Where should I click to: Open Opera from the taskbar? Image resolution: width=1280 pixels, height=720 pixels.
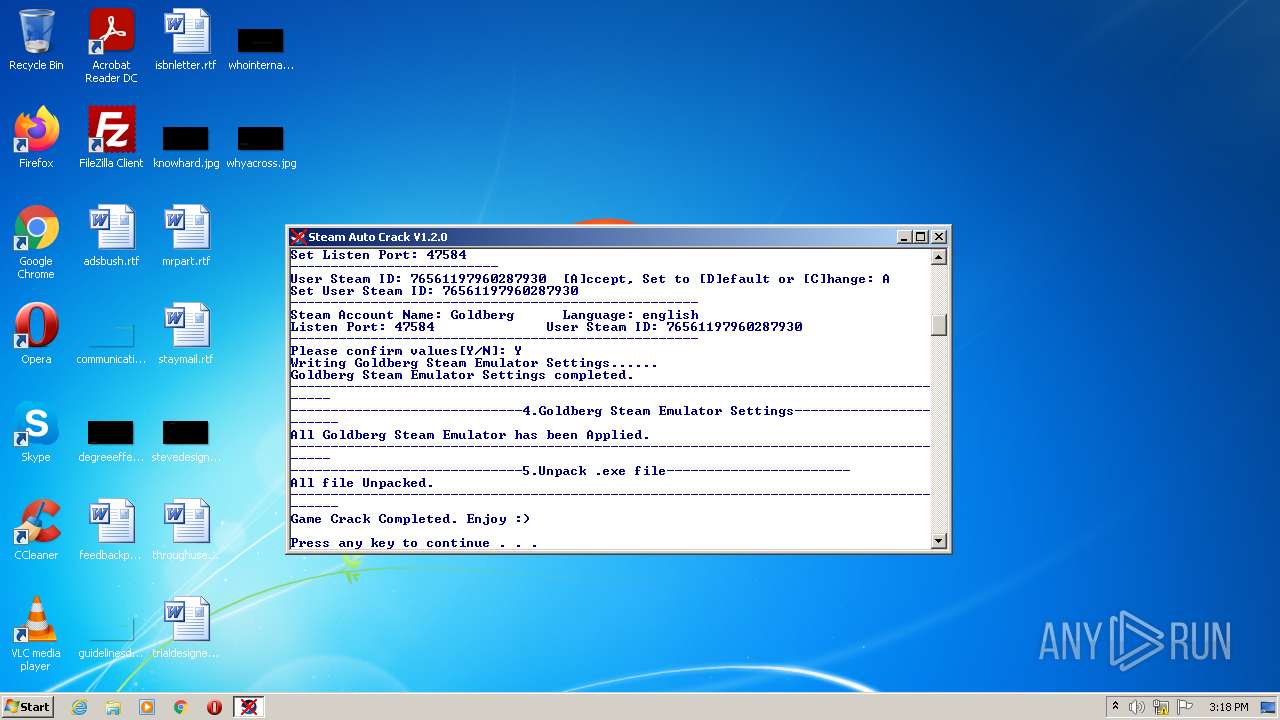coord(214,707)
